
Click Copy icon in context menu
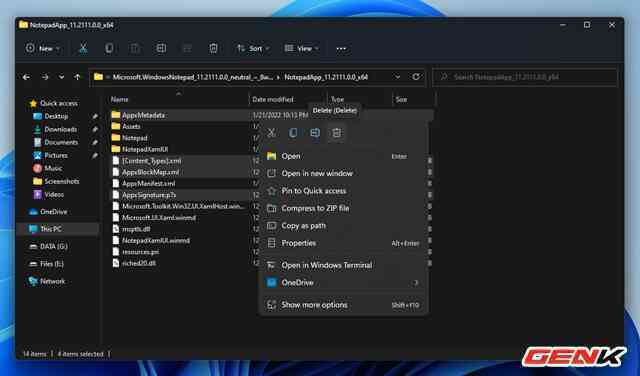[x=293, y=133]
